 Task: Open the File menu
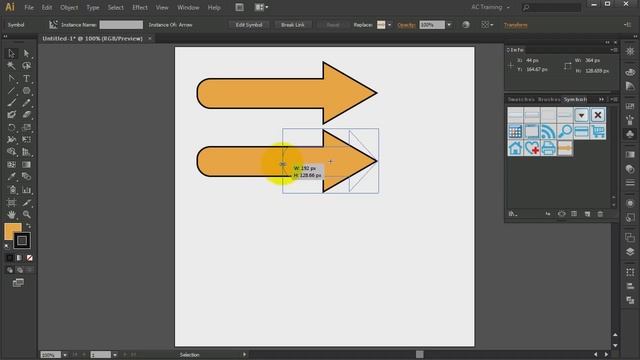29,7
